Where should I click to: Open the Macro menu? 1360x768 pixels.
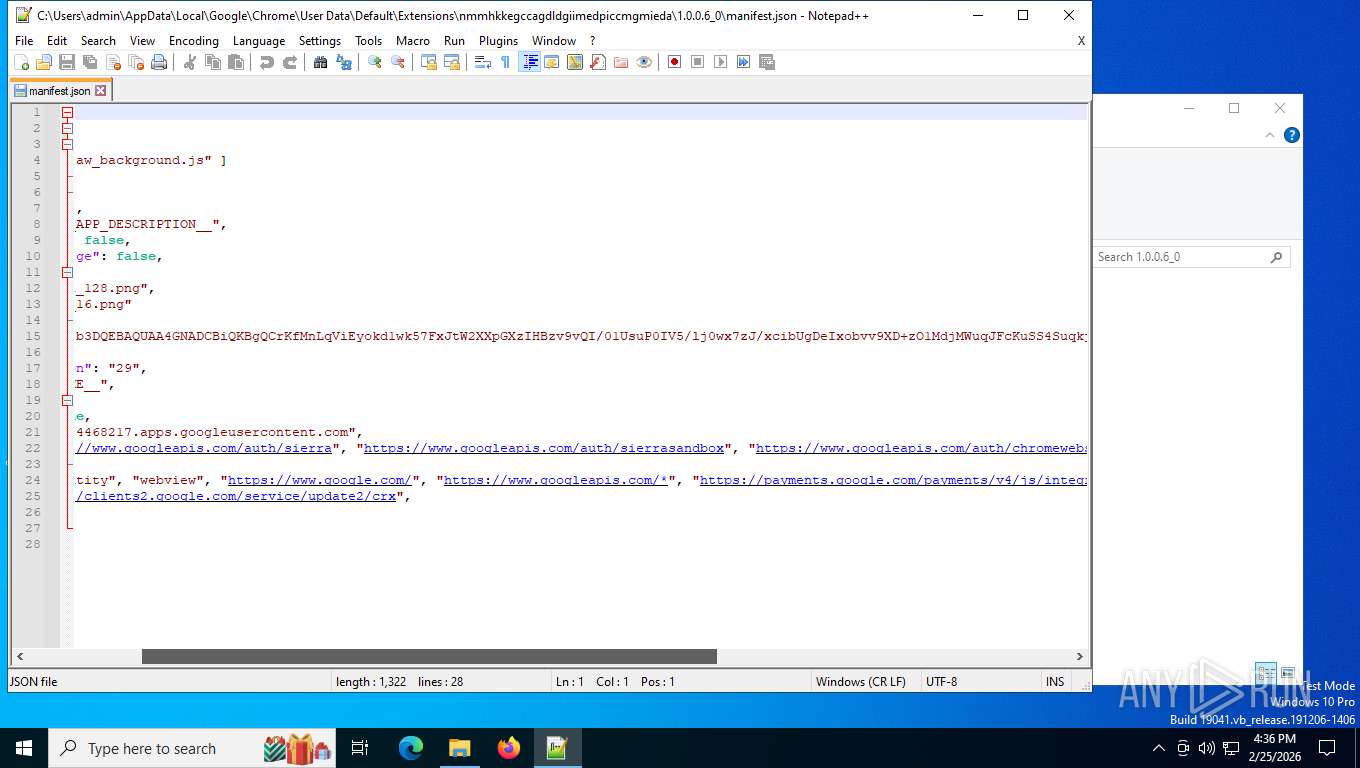412,40
